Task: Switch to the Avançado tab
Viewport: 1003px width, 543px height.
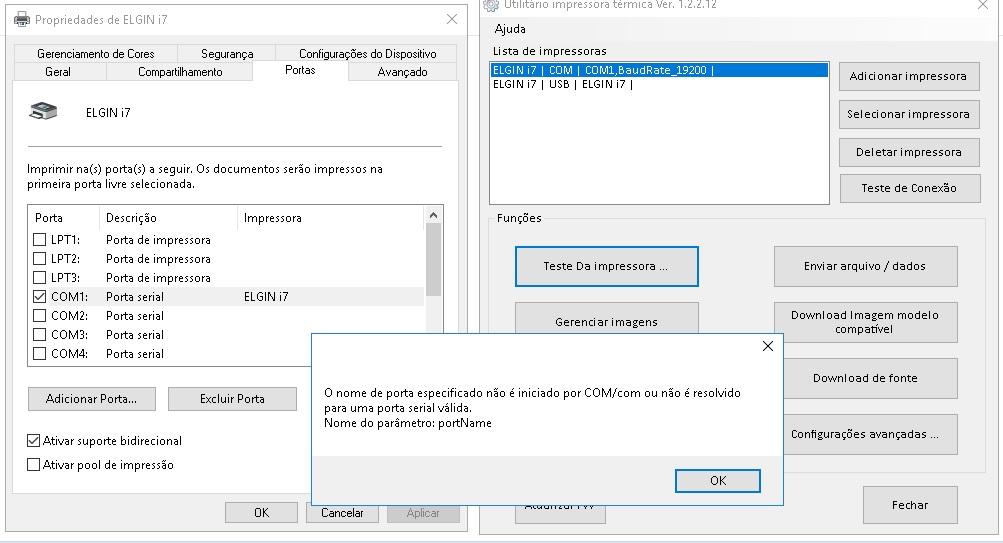Action: 402,72
